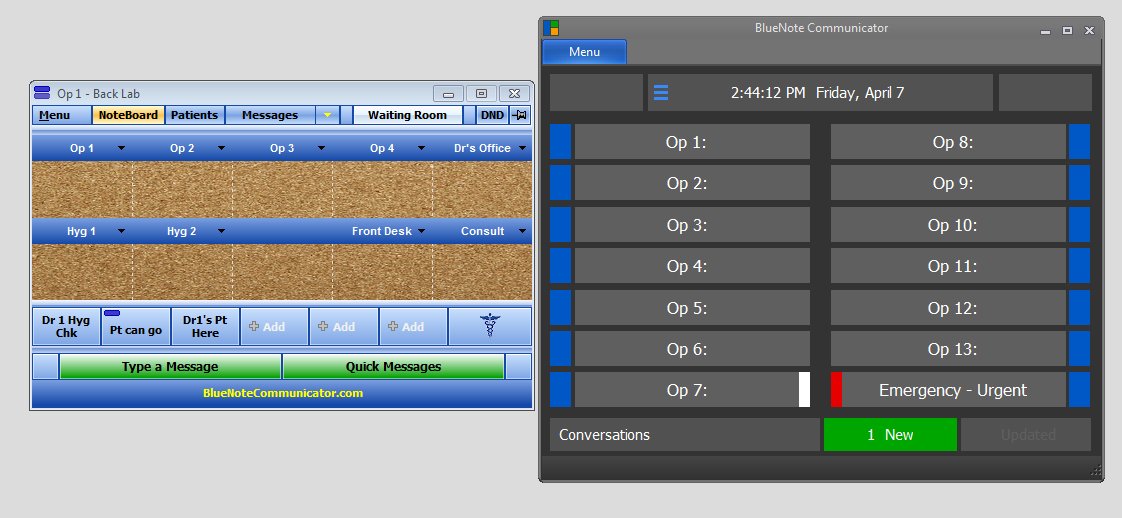Open the BlueNoteCommunicator.com link

coord(283,393)
